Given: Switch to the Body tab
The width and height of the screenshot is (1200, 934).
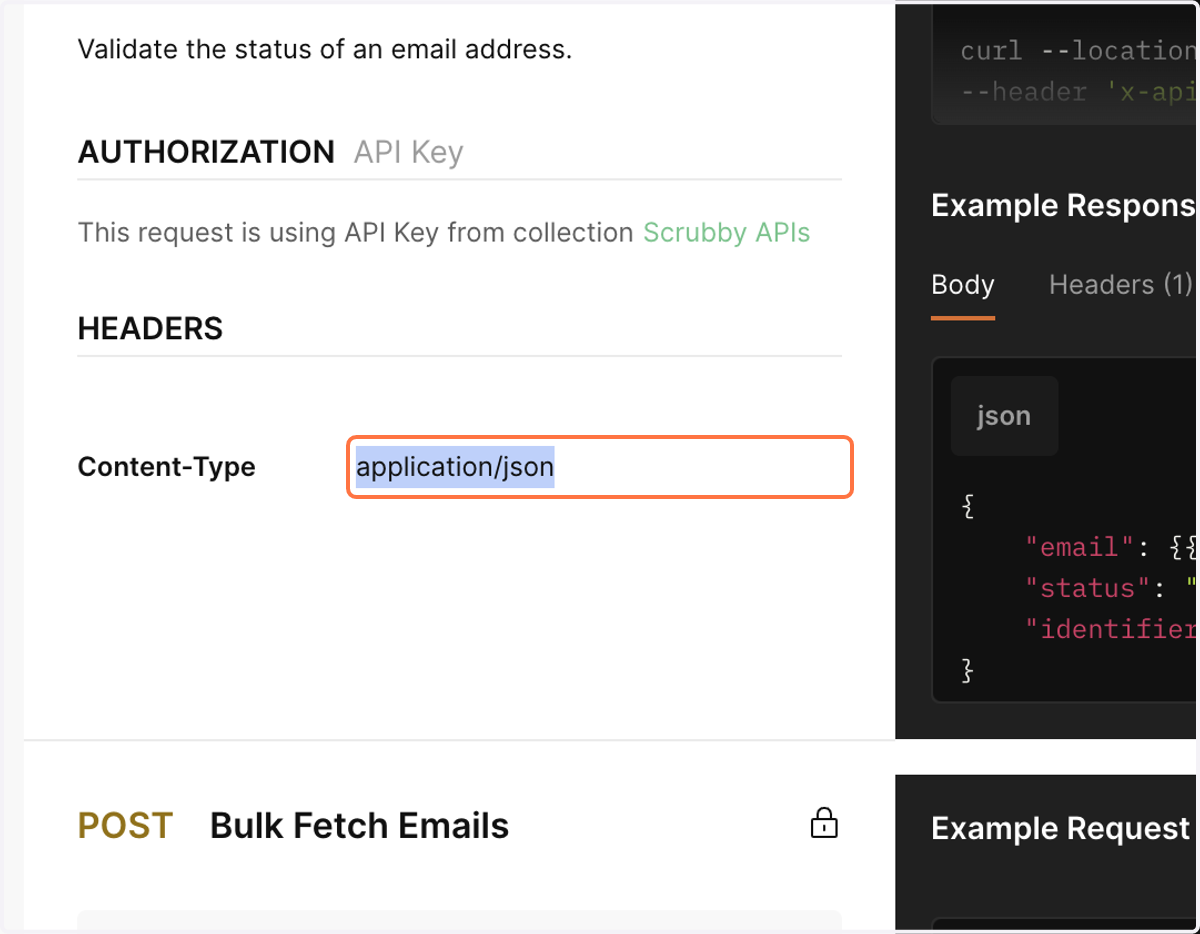Looking at the screenshot, I should [962, 285].
